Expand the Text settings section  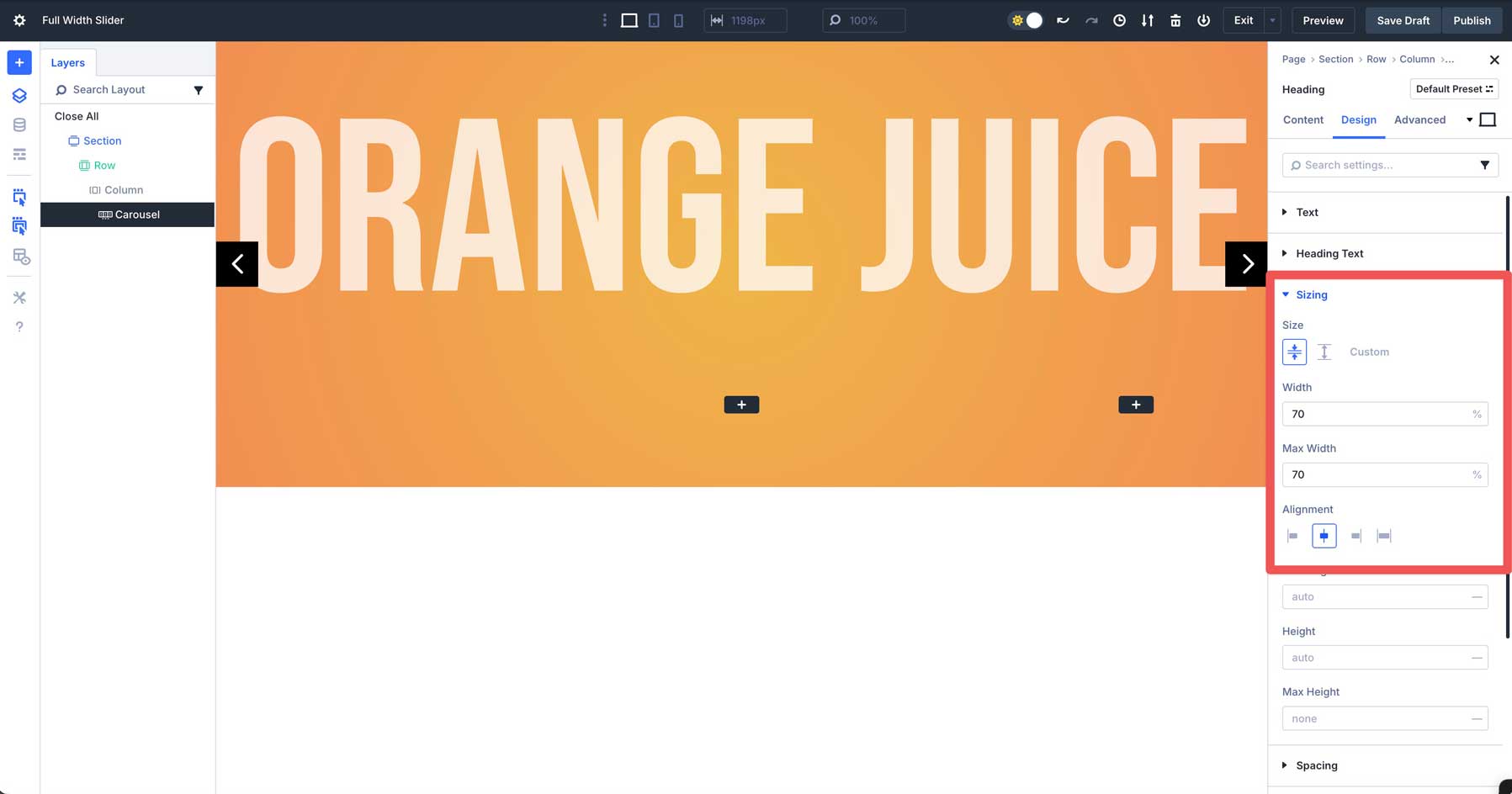[x=1307, y=212]
